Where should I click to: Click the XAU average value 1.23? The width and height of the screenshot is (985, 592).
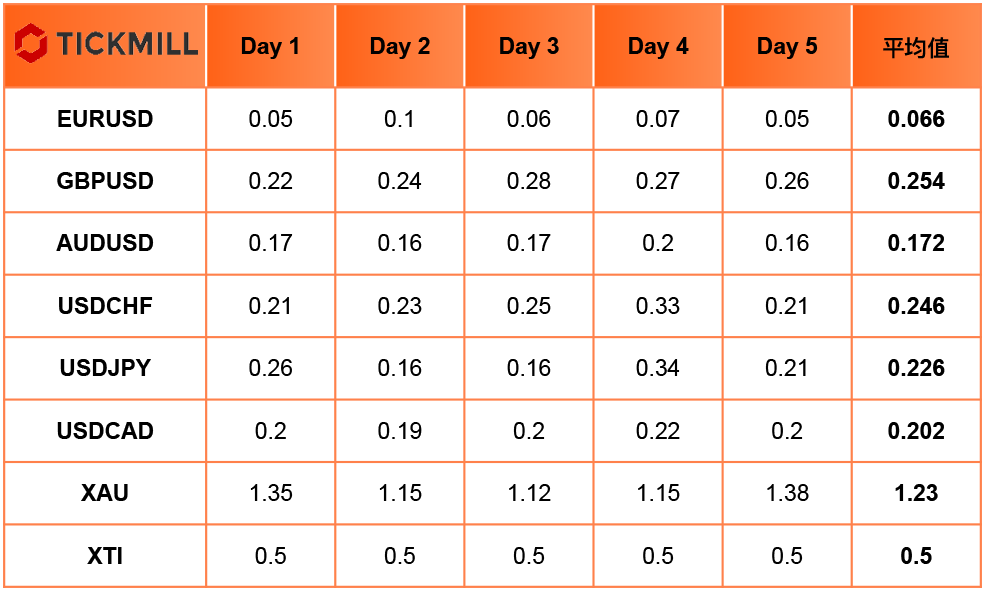pyautogui.click(x=916, y=493)
